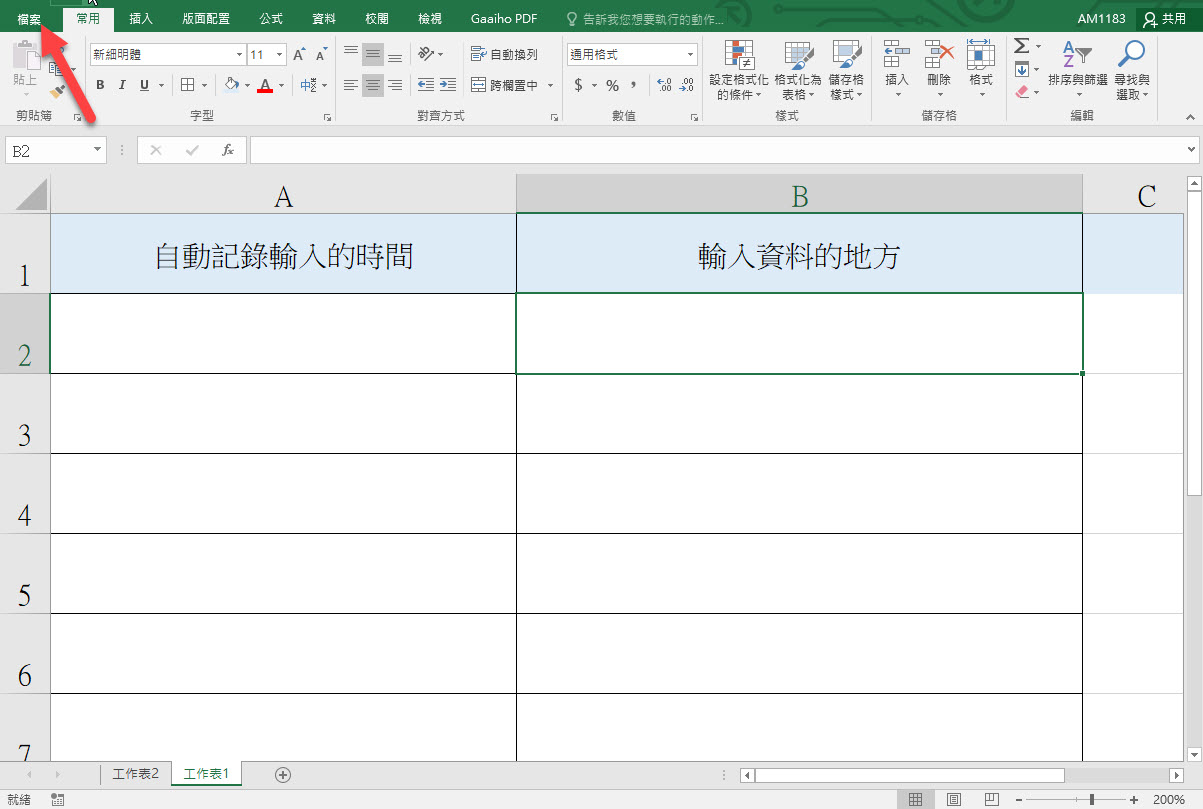Apply Italic formatting to the cell

(x=122, y=86)
